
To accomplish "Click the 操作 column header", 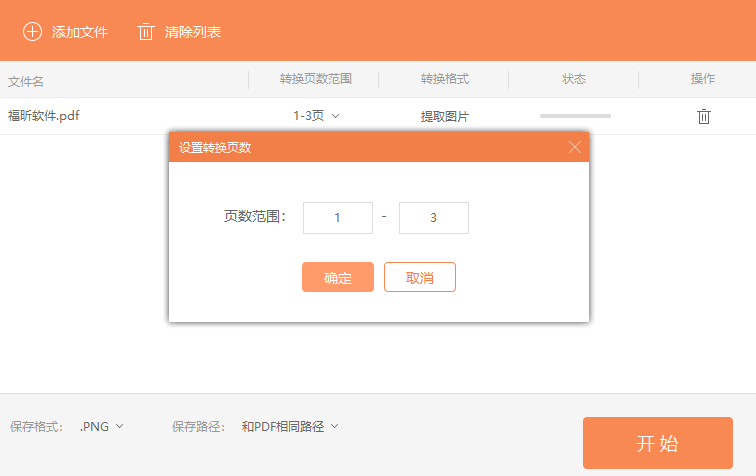I will tap(702, 79).
